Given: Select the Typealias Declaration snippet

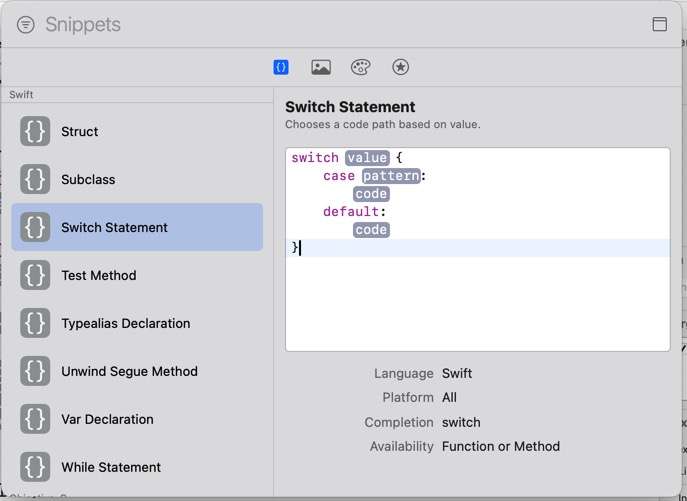Looking at the screenshot, I should pos(125,323).
